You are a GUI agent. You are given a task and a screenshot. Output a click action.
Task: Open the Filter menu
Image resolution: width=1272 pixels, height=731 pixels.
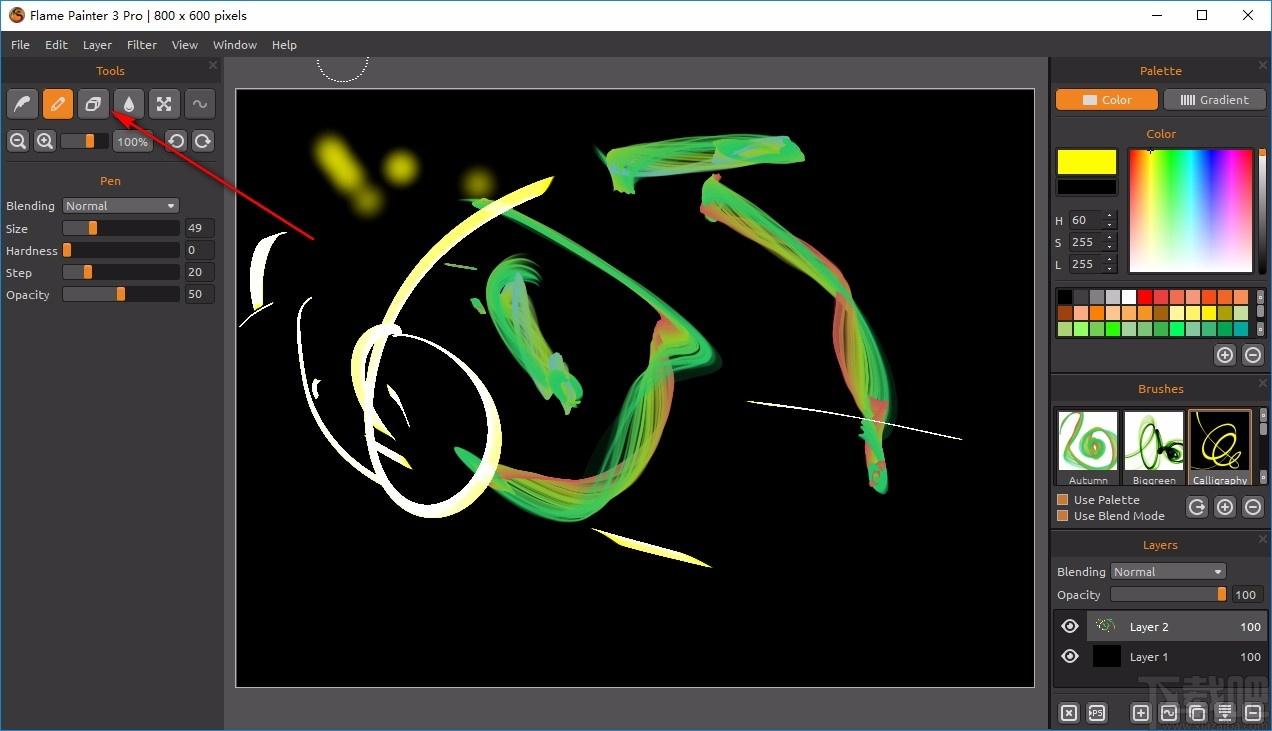(x=142, y=45)
